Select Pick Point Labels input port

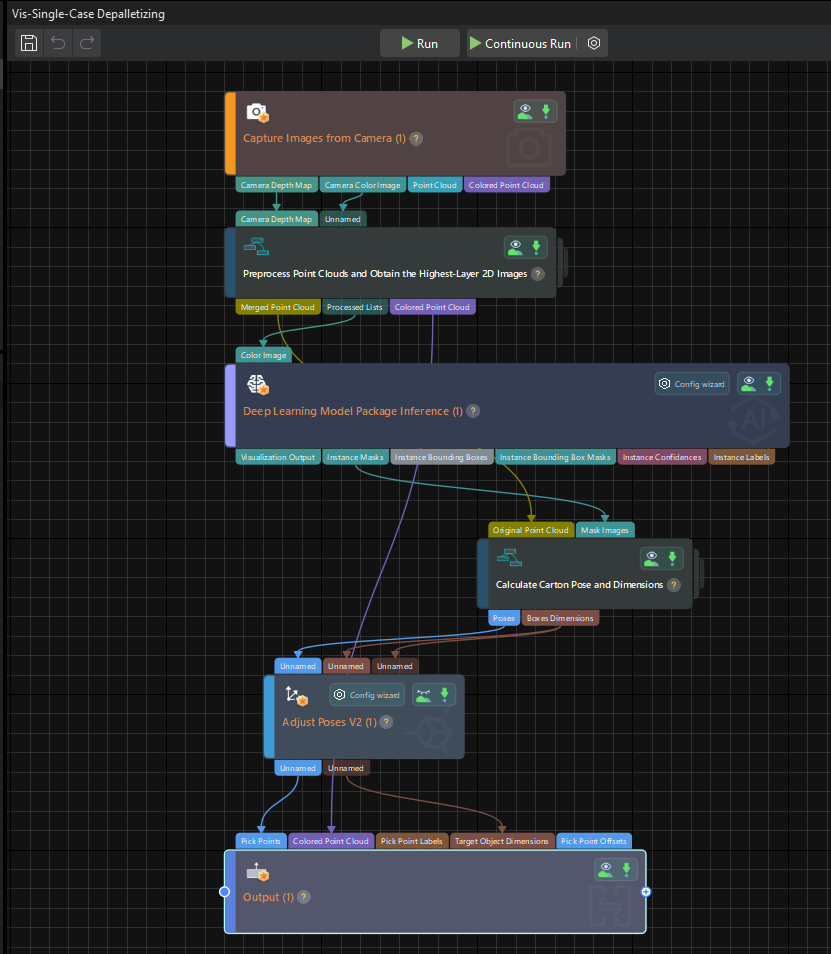412,841
